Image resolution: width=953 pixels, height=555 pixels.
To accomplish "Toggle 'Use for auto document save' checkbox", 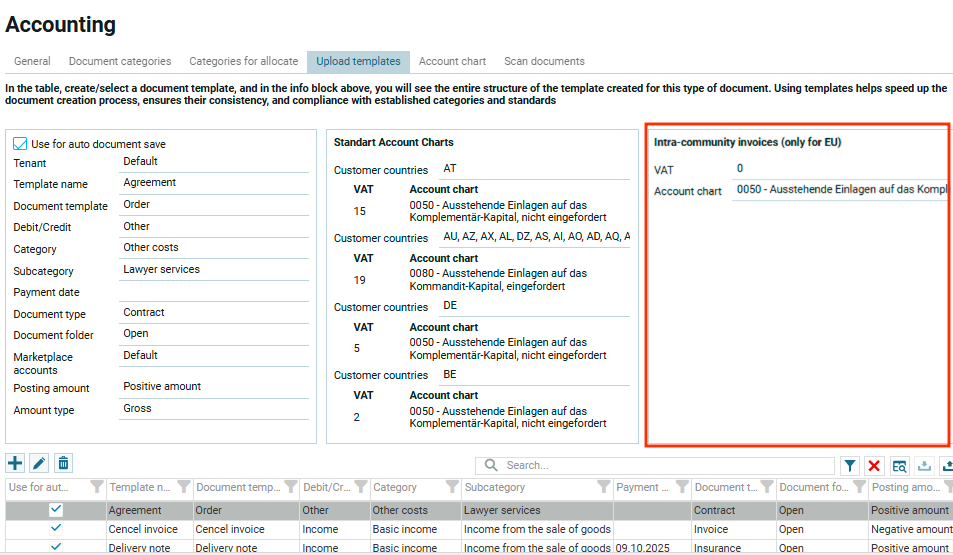I will (21, 144).
